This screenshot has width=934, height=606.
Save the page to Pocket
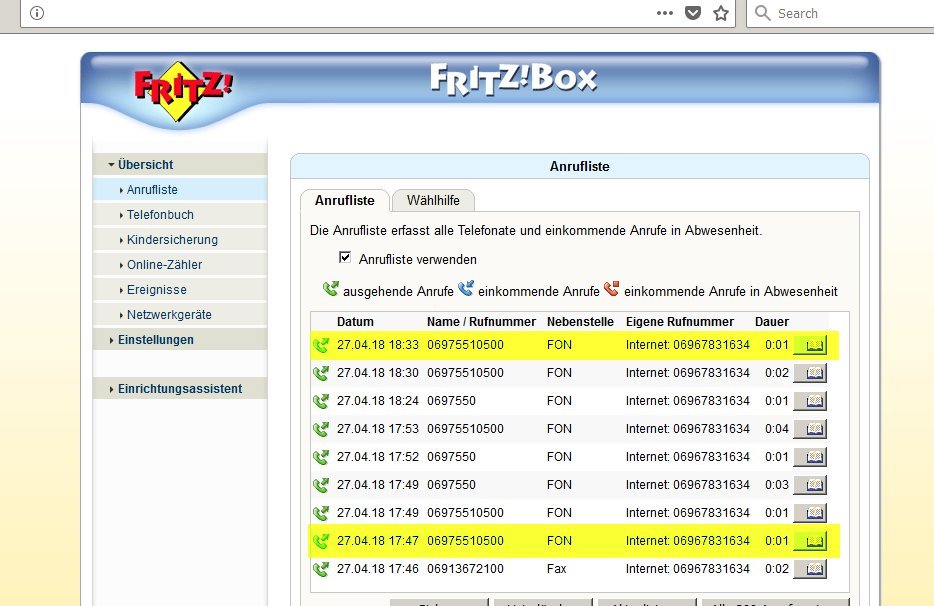pyautogui.click(x=693, y=13)
